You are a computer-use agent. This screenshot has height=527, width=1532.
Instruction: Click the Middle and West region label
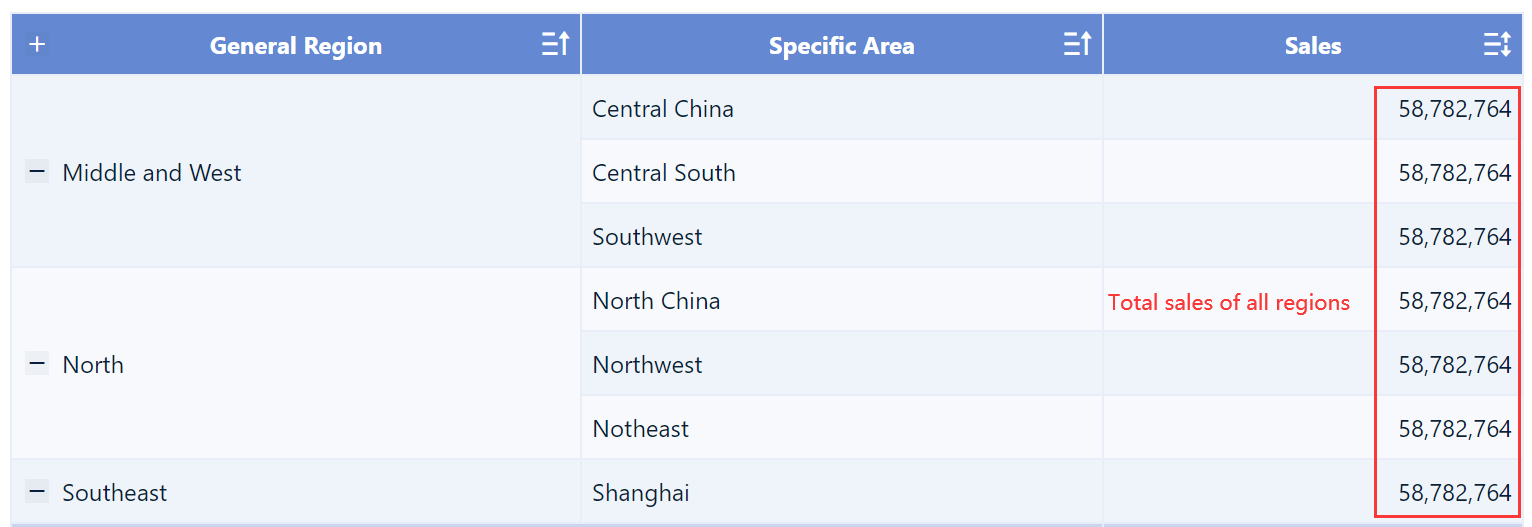point(152,173)
